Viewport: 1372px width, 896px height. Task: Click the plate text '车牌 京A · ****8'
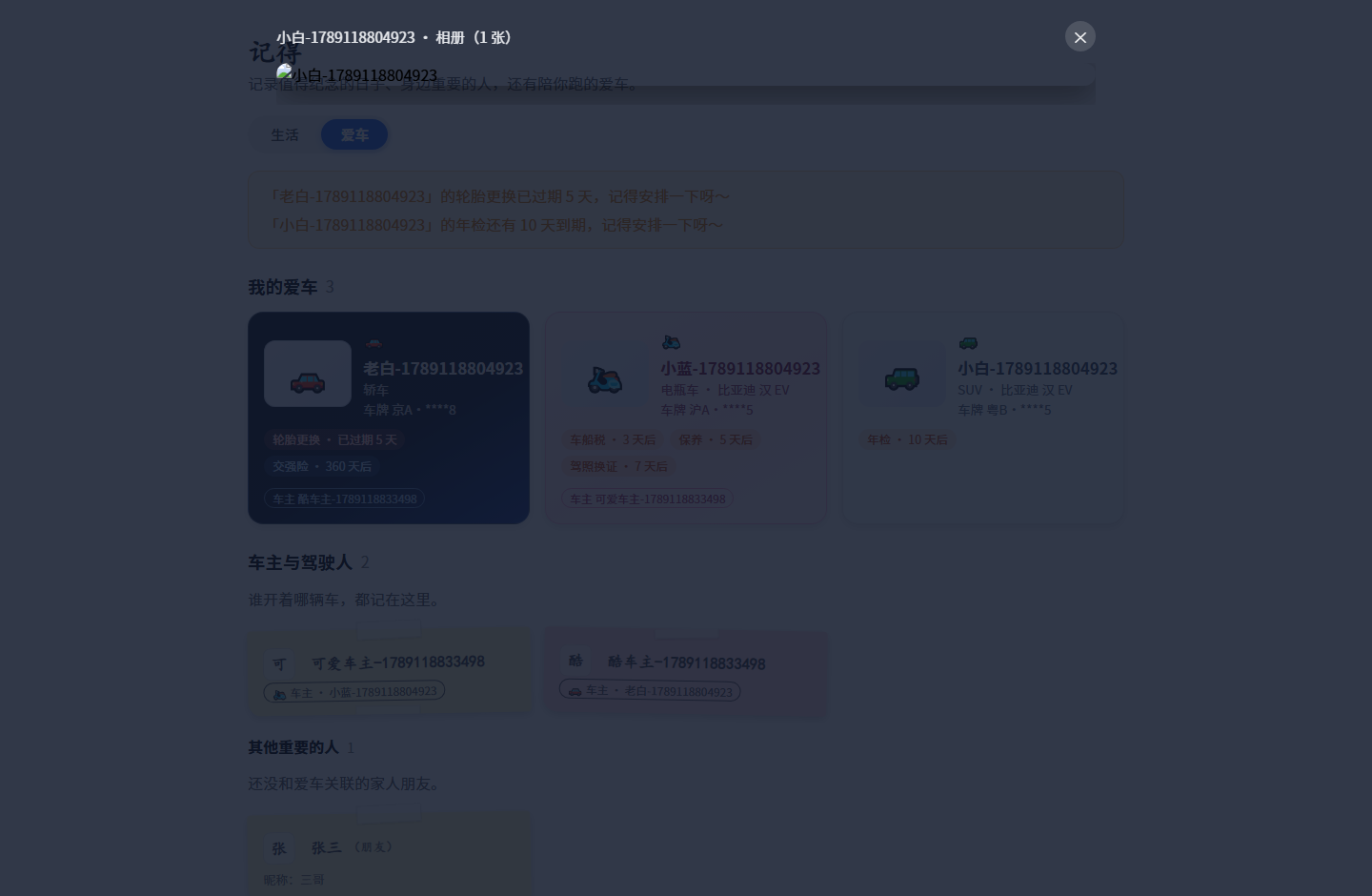click(x=410, y=410)
